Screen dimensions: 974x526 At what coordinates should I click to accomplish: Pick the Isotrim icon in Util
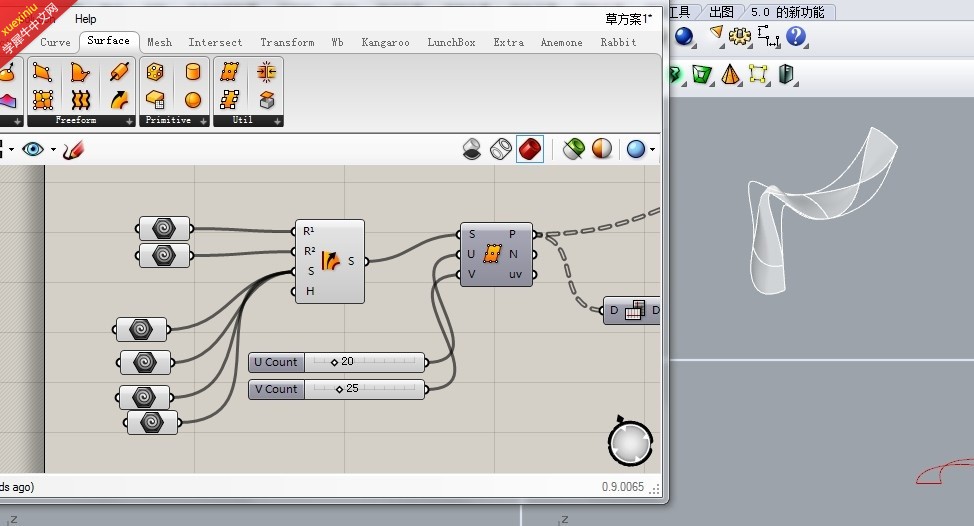click(x=229, y=99)
